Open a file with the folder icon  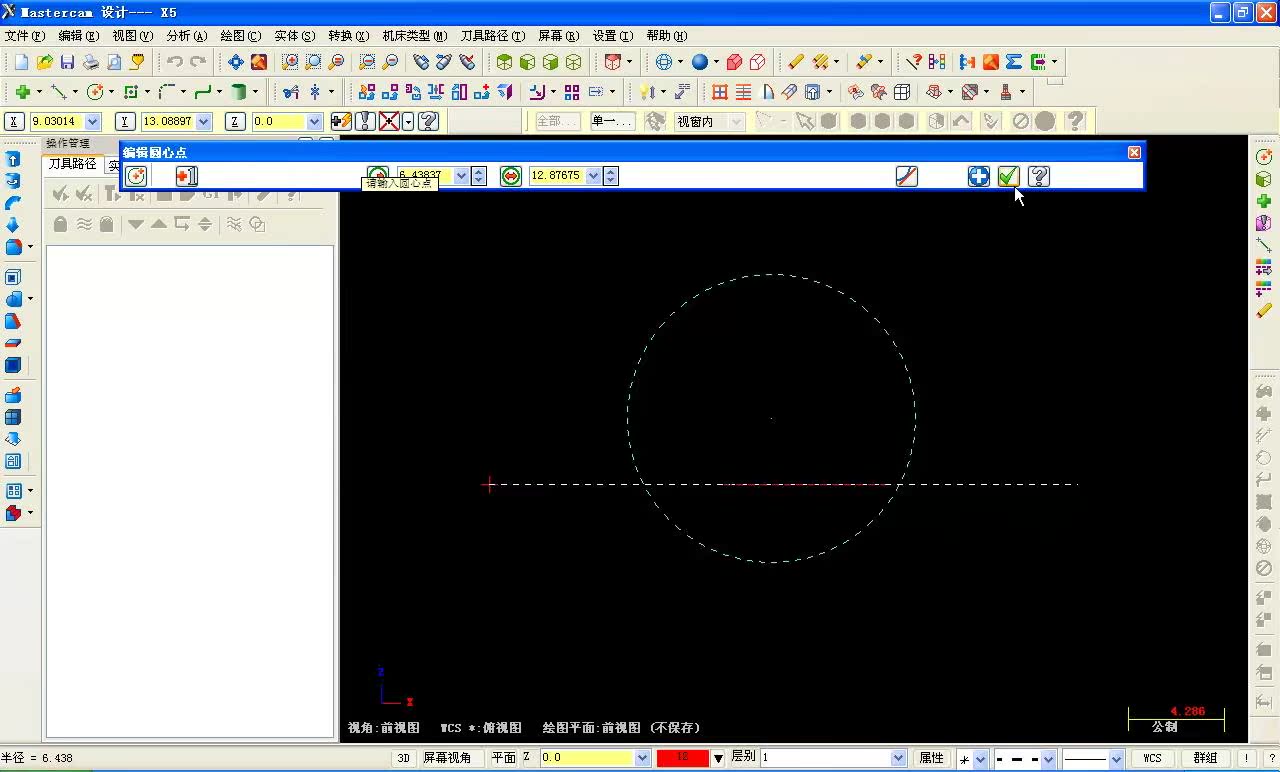click(x=44, y=62)
